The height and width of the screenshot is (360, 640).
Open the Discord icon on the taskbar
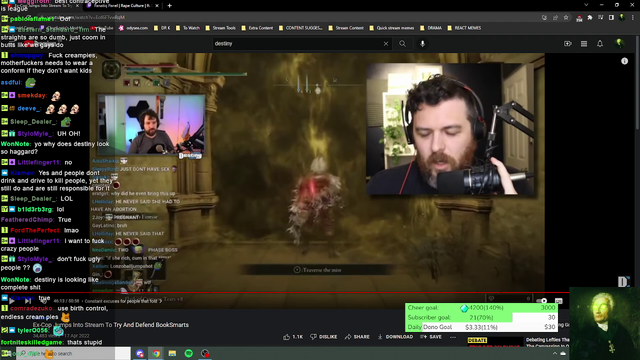point(140,353)
